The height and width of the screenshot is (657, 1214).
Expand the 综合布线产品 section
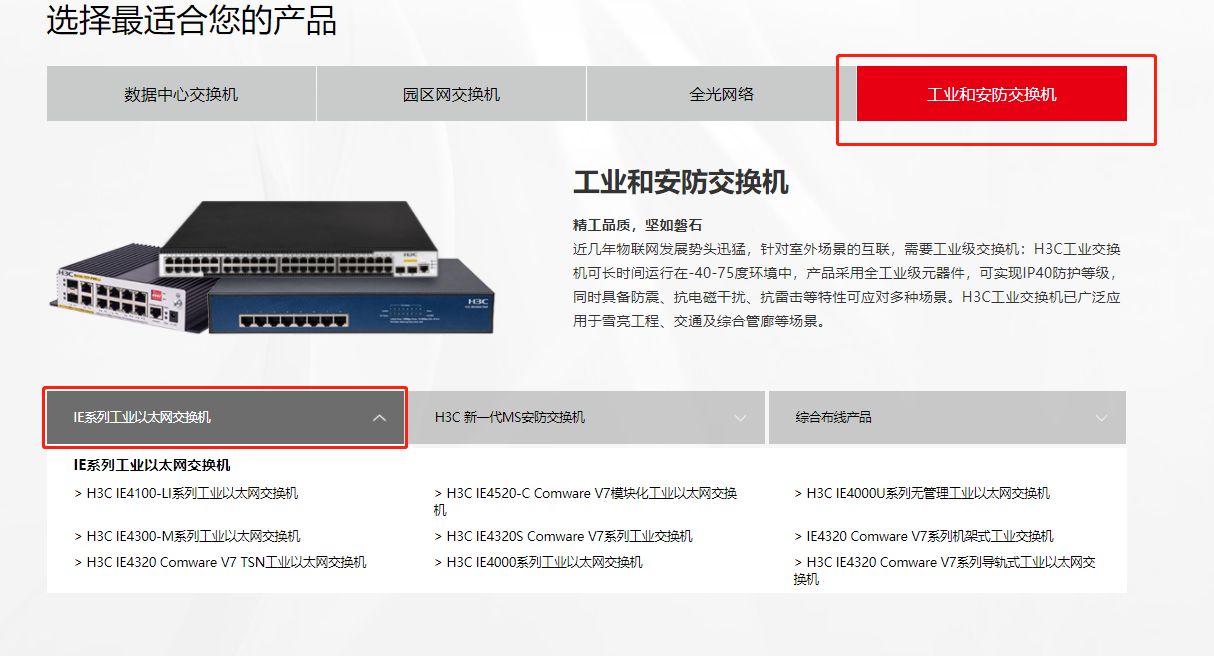[x=947, y=417]
